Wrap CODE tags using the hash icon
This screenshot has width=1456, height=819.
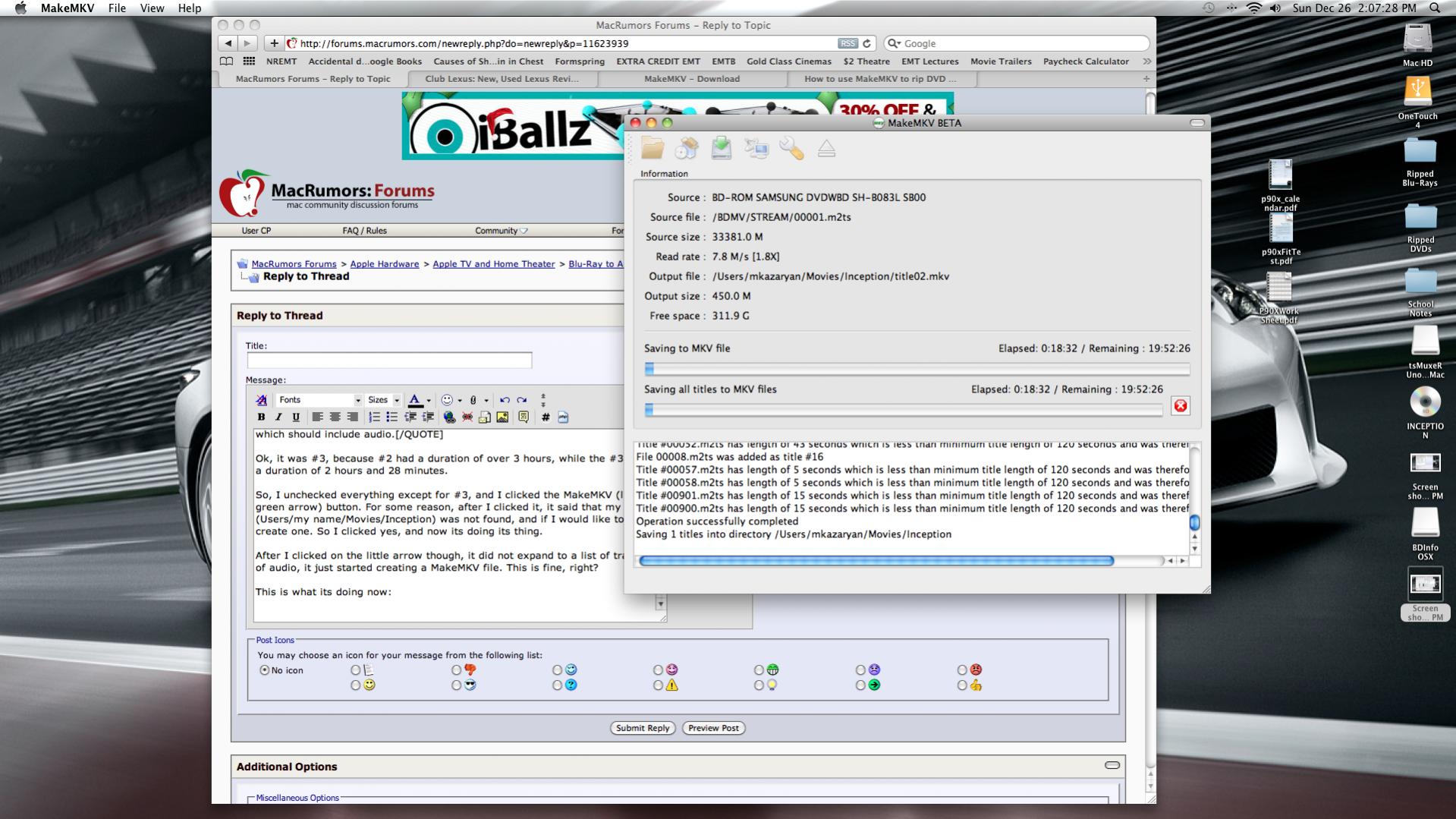545,417
